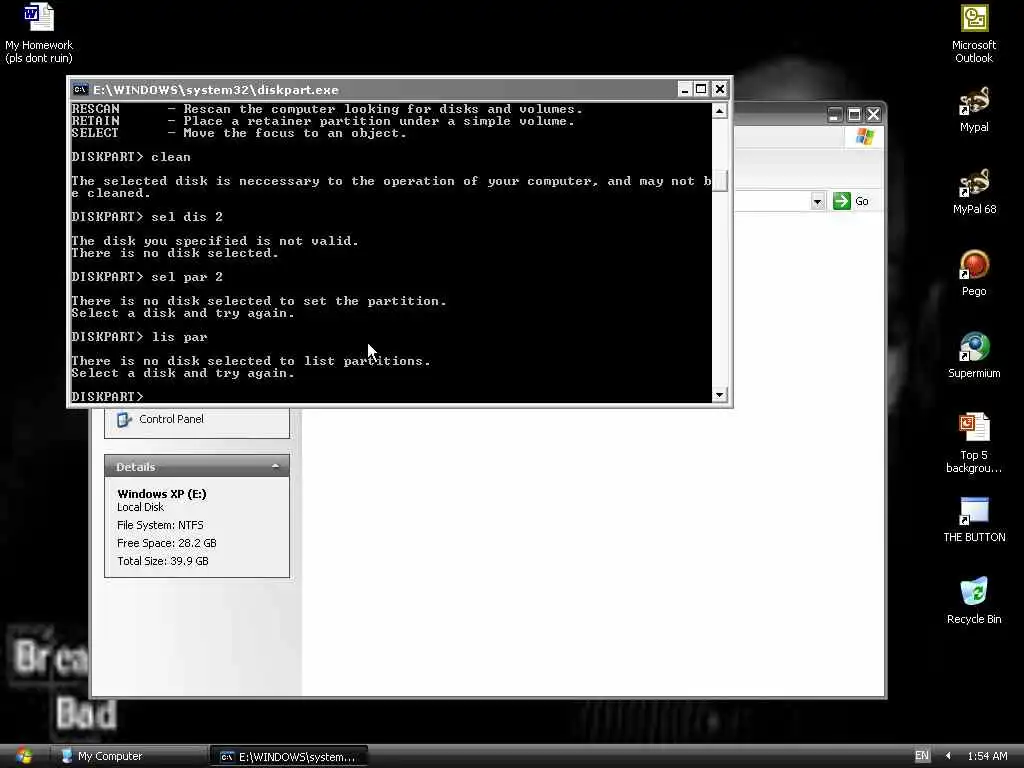Screen dimensions: 1024x768
Task: Switch to My Computer taskbar button
Action: point(129,756)
